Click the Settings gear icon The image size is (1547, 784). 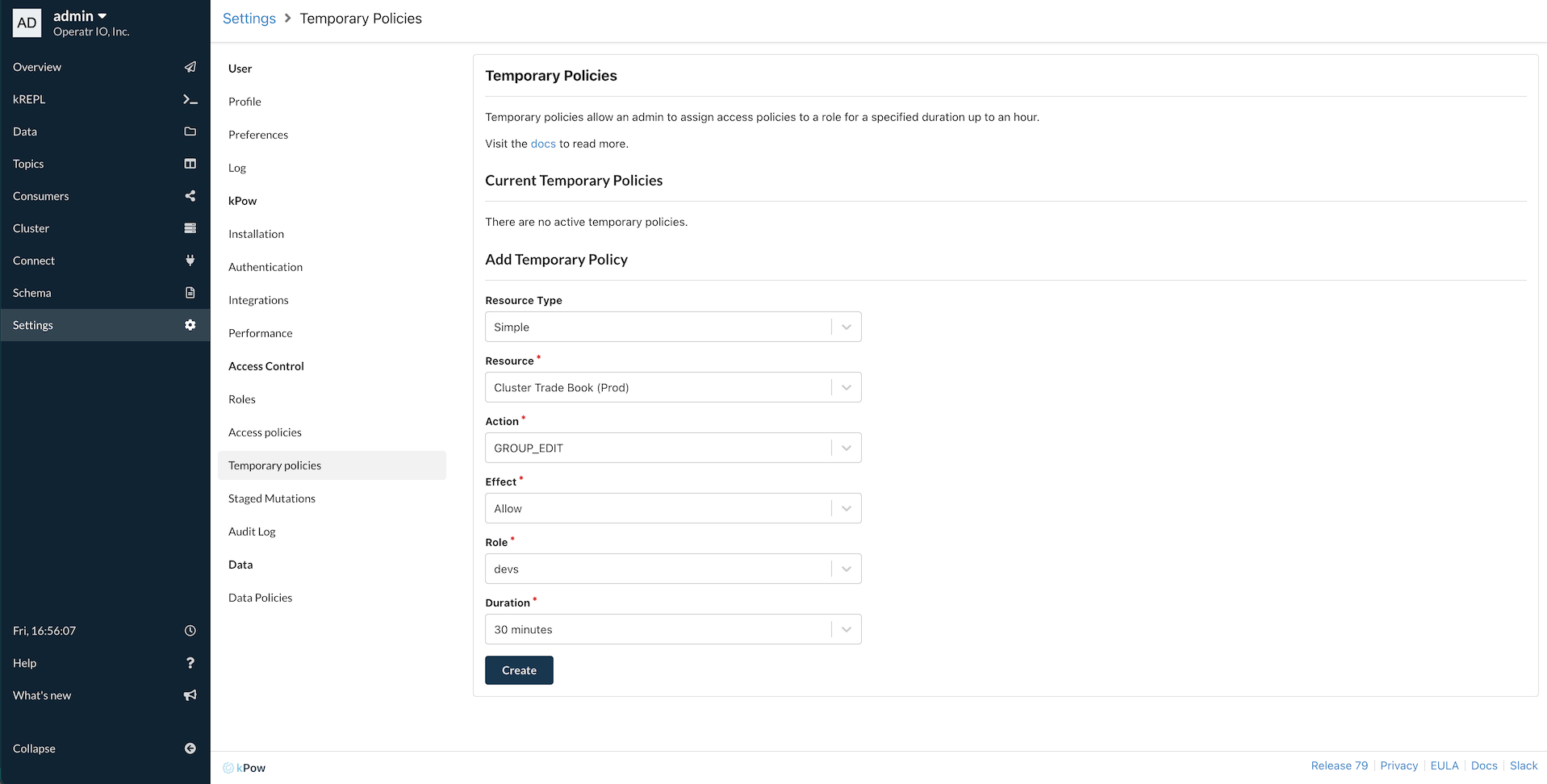[190, 325]
